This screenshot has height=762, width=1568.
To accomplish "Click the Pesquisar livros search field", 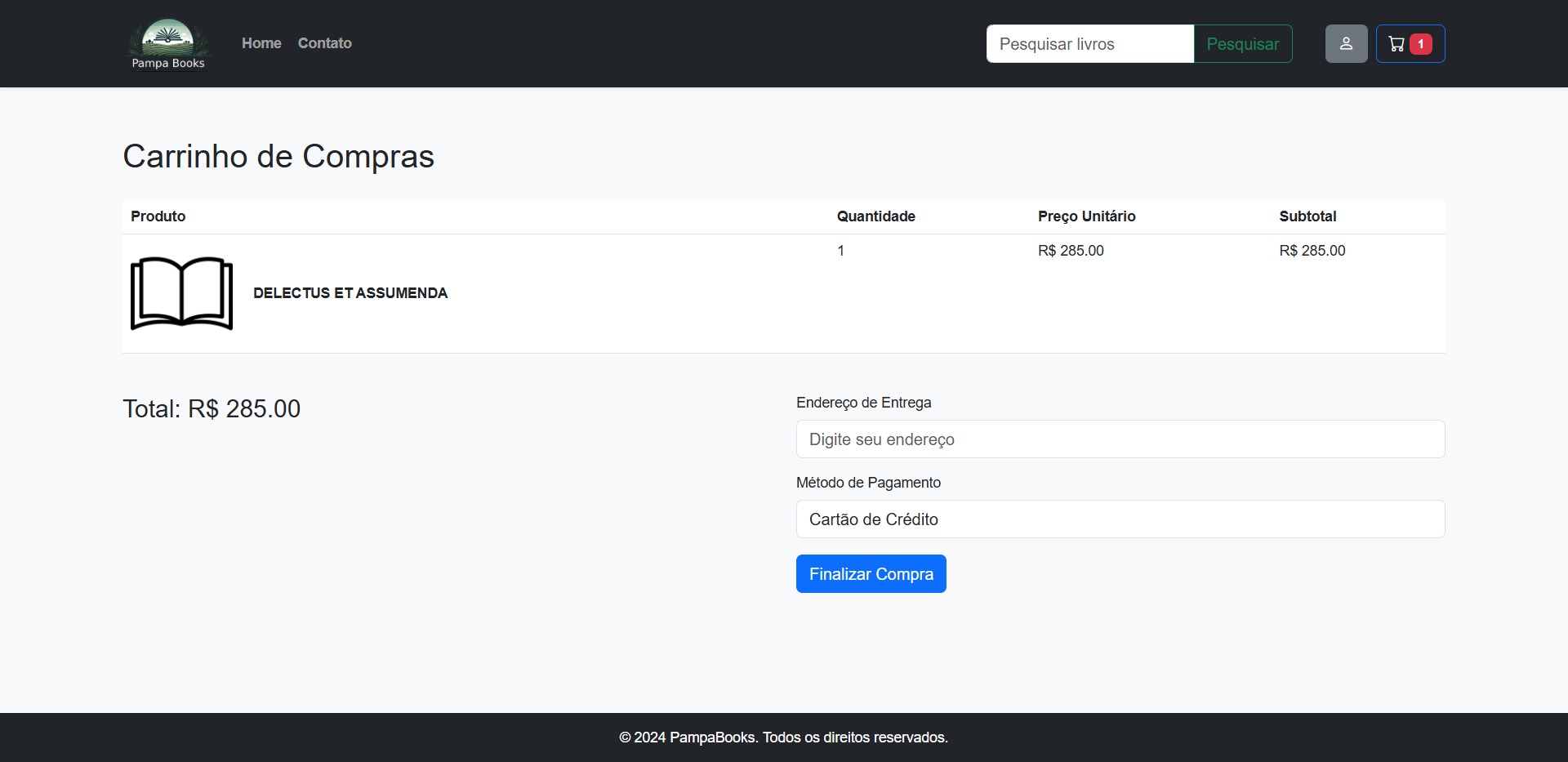I will coord(1089,43).
